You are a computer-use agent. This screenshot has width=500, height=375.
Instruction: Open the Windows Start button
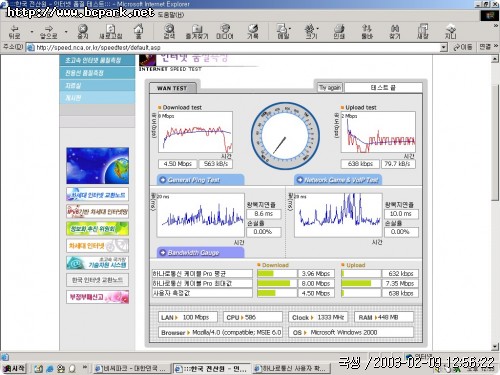pyautogui.click(x=14, y=368)
